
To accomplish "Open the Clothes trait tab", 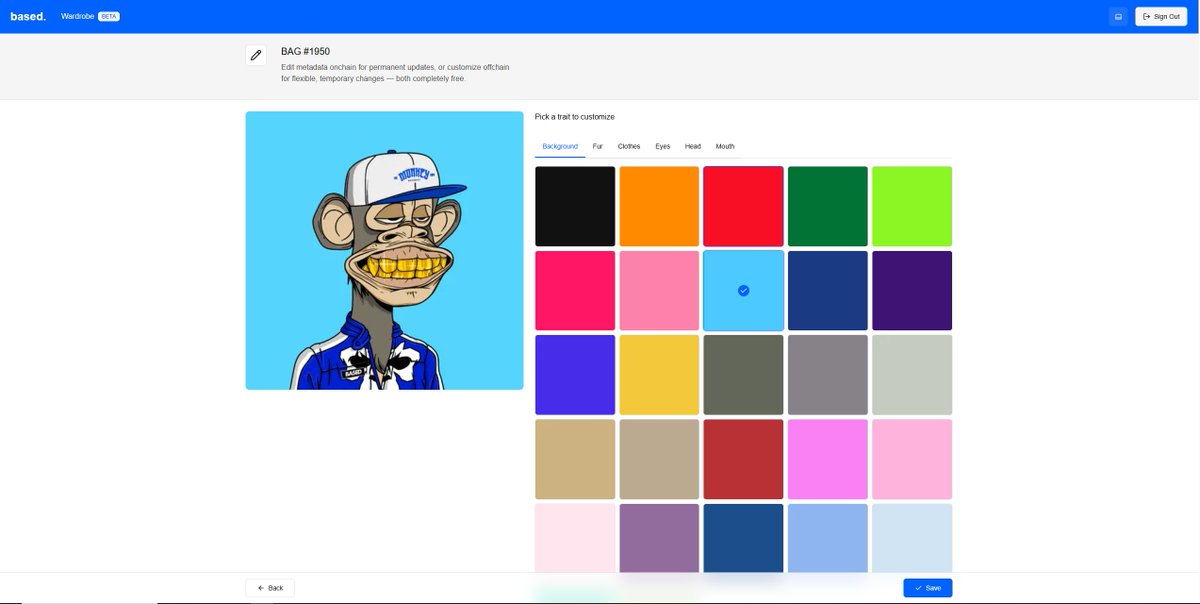I will [x=629, y=146].
